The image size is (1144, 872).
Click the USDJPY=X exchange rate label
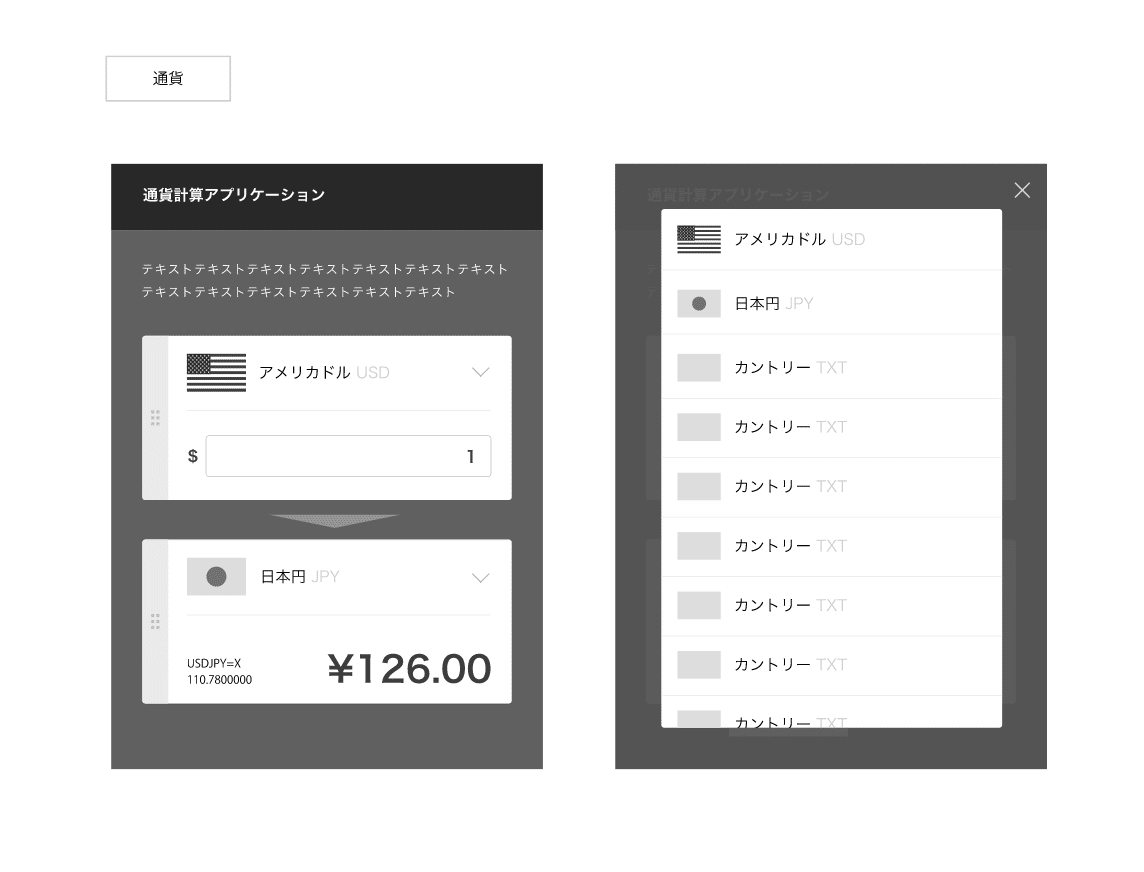214,663
